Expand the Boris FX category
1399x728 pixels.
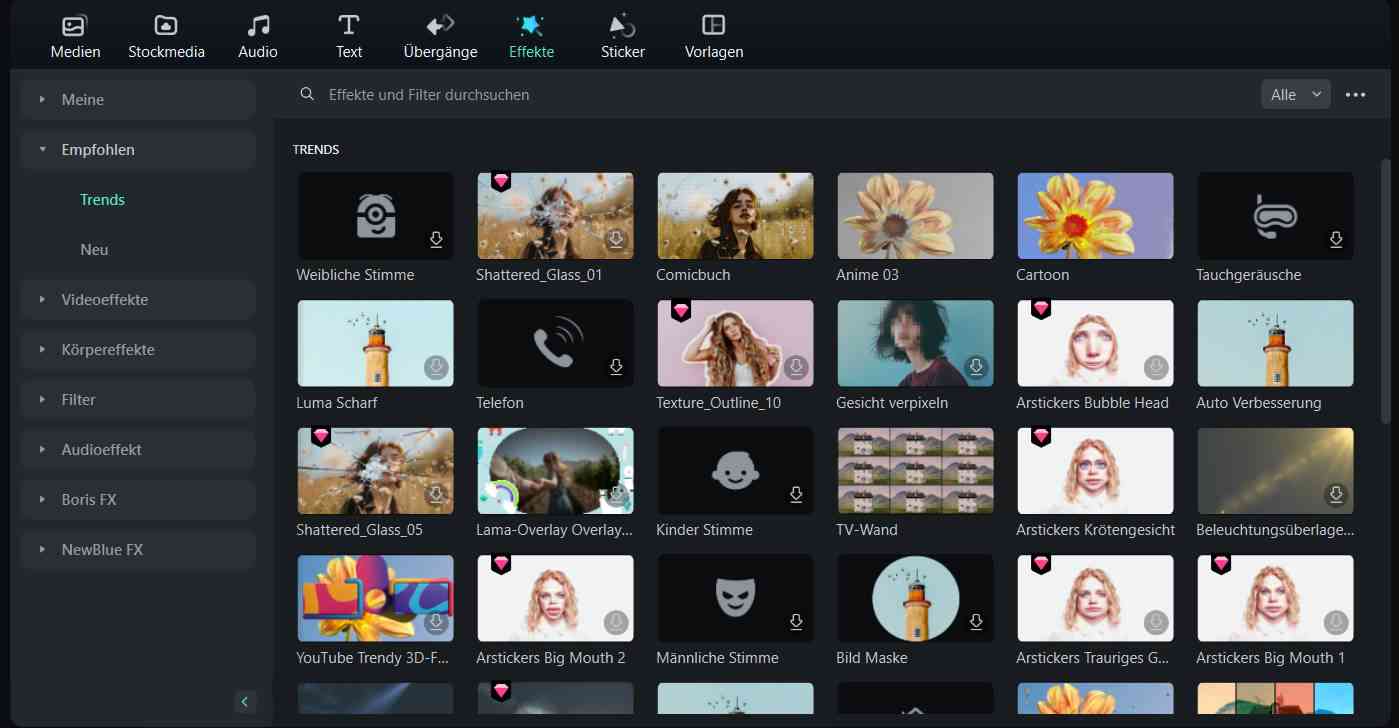coord(138,499)
